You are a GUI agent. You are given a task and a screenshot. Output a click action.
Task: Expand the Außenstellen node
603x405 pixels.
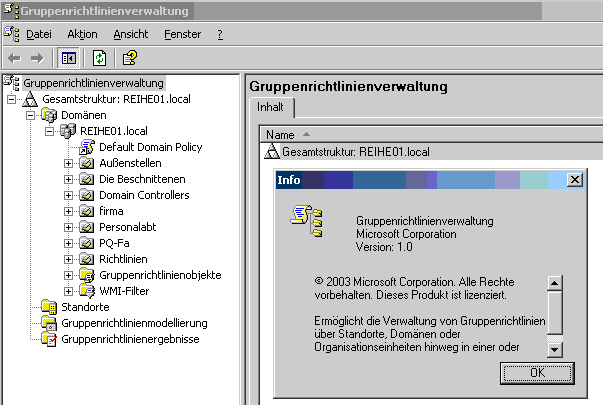click(68, 163)
